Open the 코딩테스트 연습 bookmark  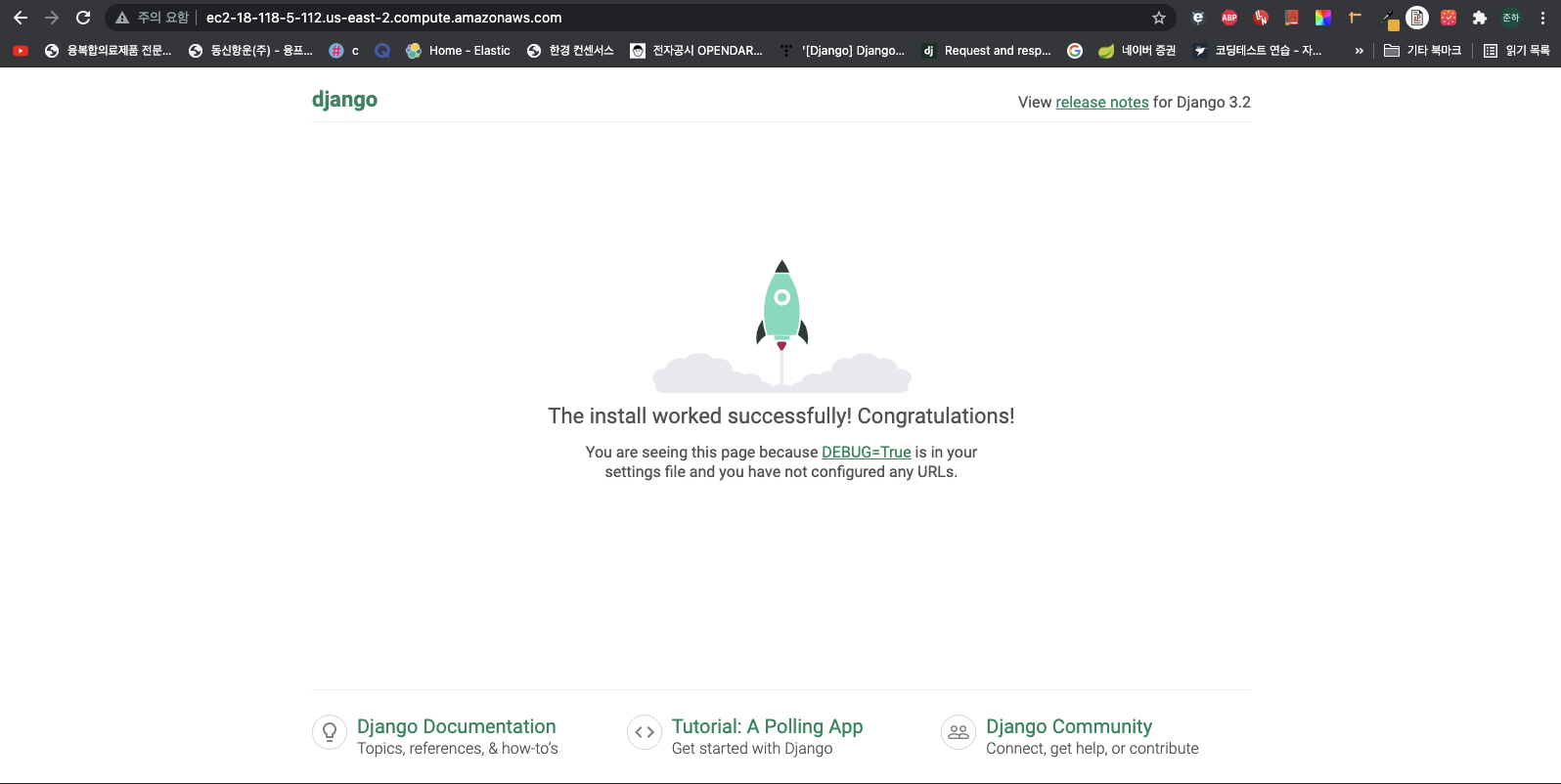(x=1257, y=51)
